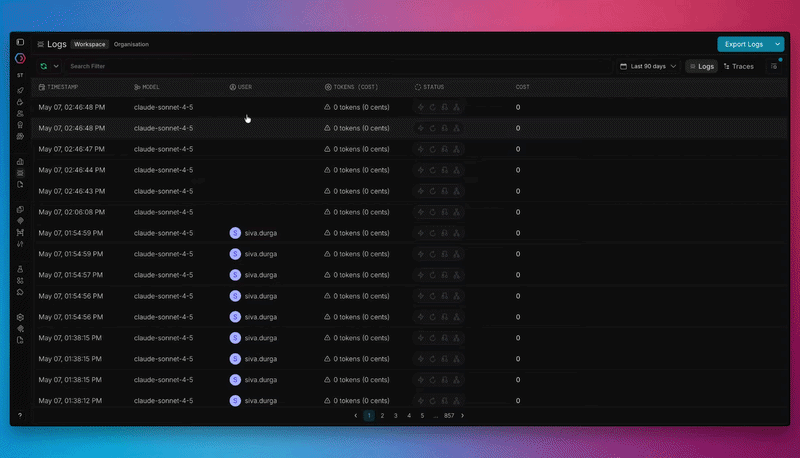Open the log at May 07, 02:46:43 PM

coord(409,191)
